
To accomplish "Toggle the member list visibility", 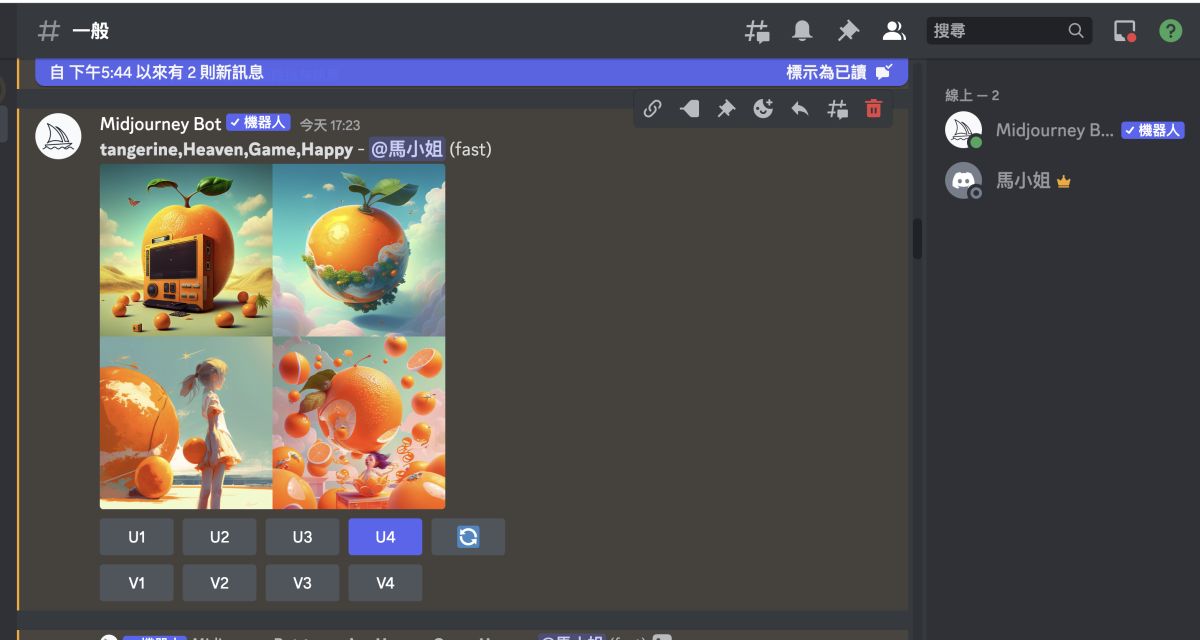I will pos(893,31).
